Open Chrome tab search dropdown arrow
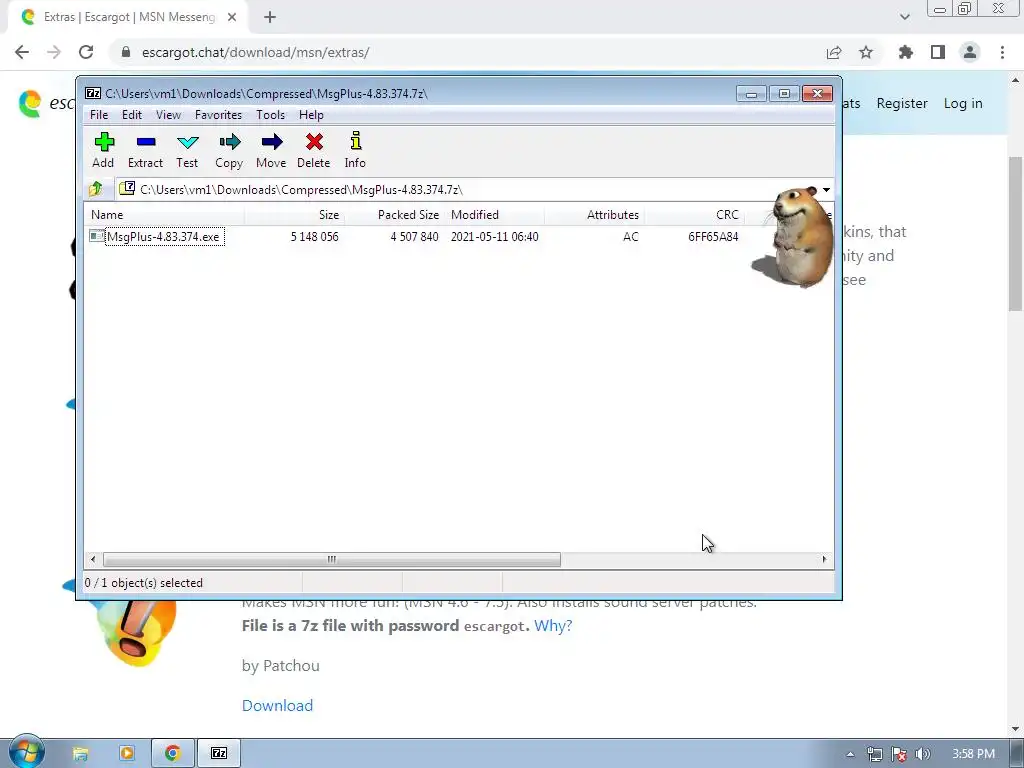1024x768 pixels. (904, 17)
